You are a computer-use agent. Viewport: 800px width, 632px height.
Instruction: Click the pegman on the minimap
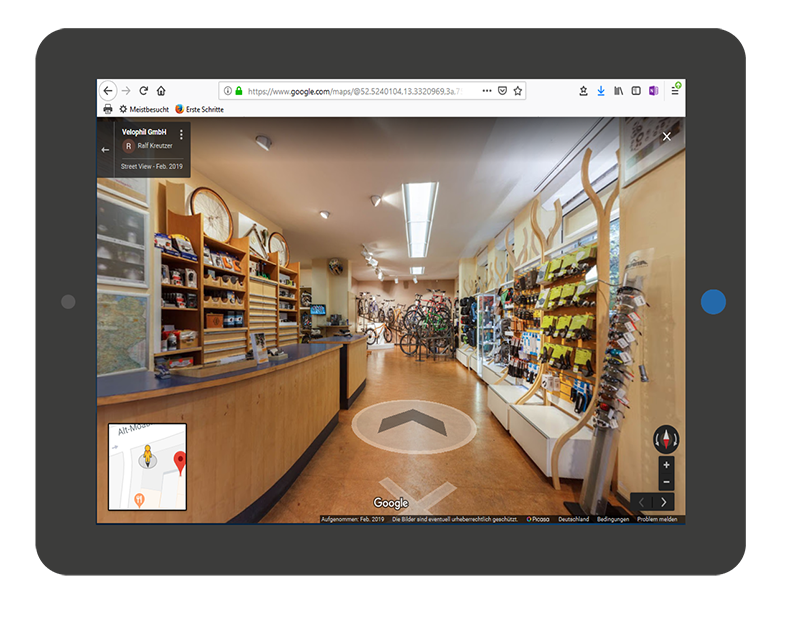pyautogui.click(x=147, y=456)
